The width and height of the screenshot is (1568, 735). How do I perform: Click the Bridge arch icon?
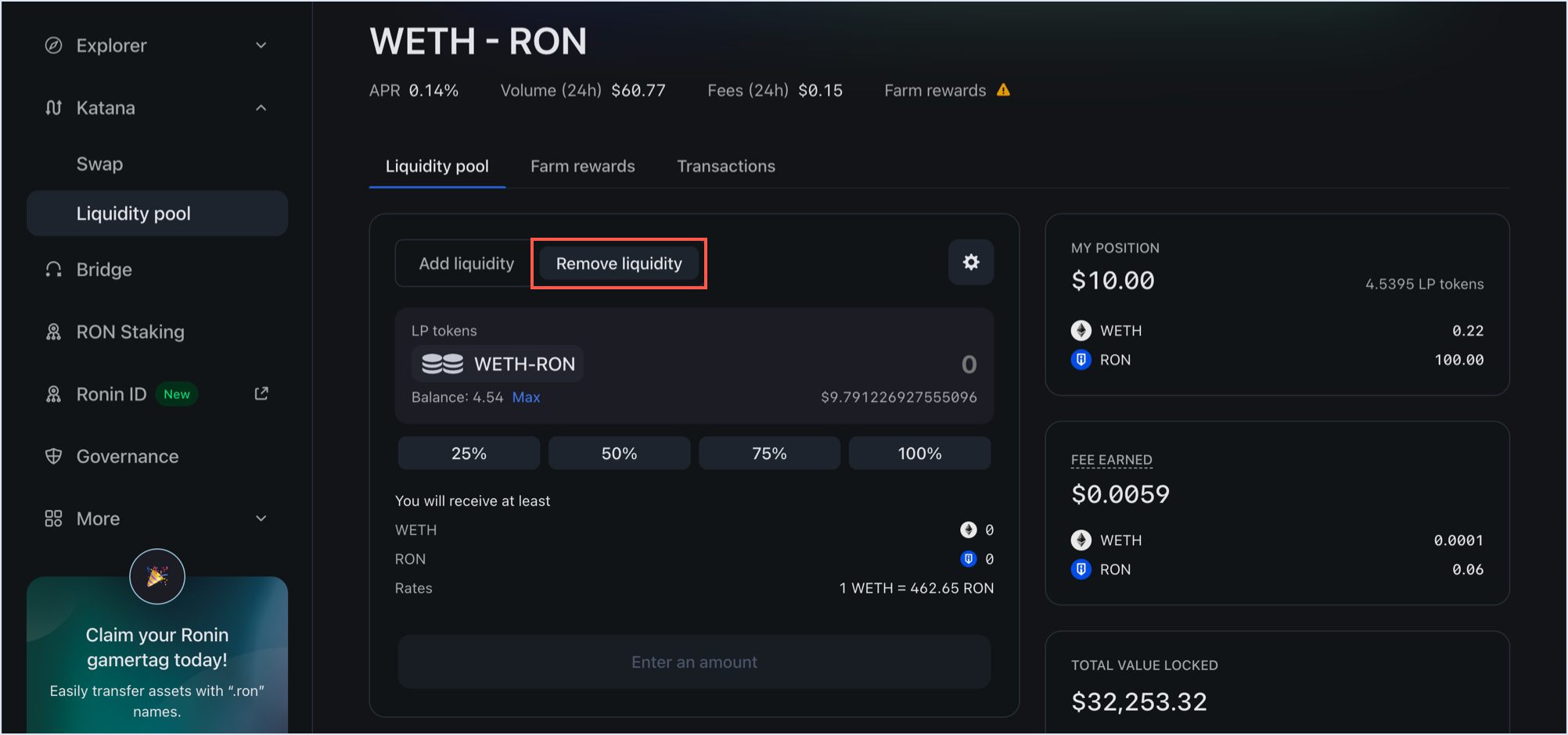tap(53, 270)
